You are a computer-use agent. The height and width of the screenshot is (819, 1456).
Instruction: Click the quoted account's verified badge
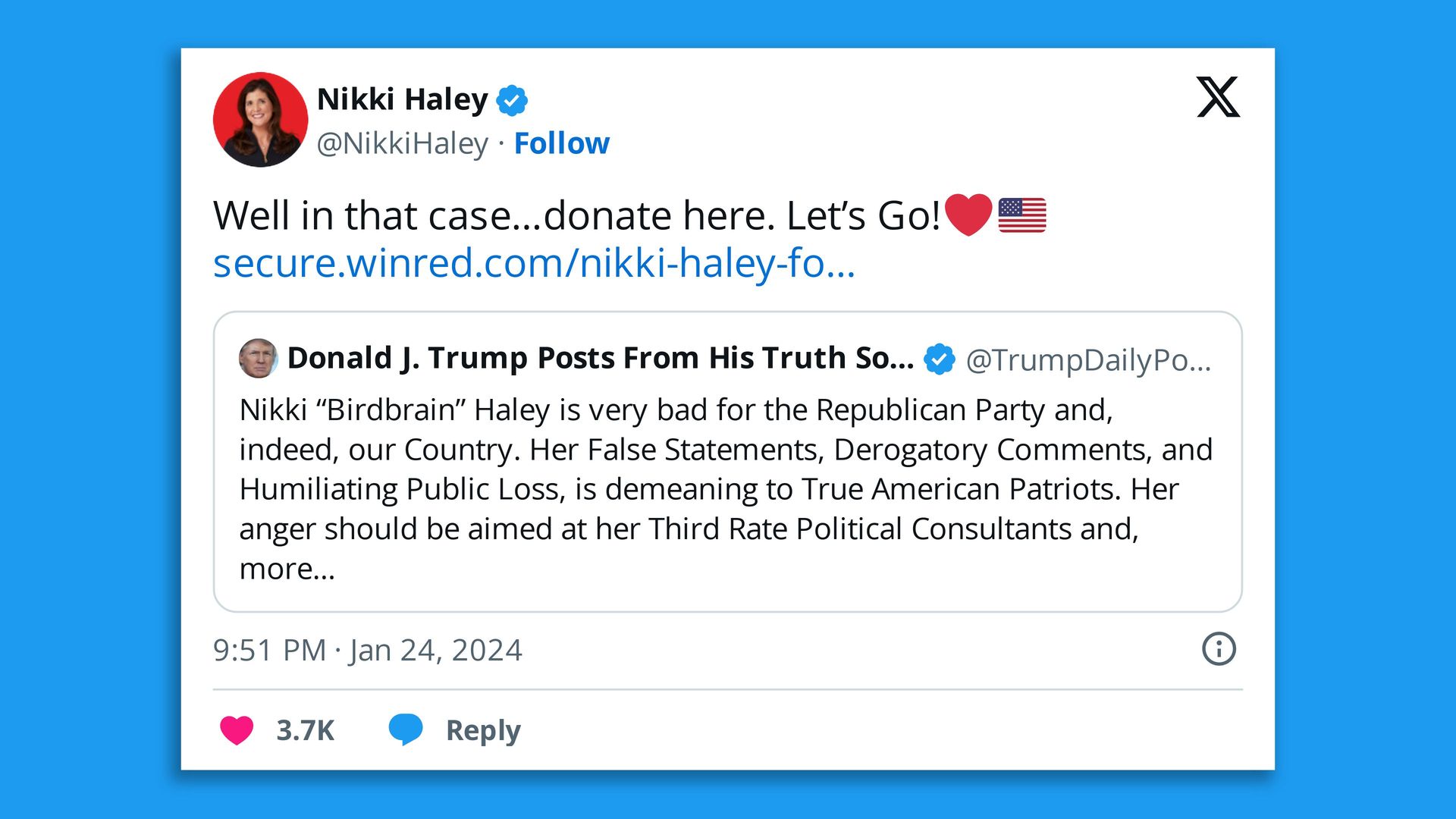click(939, 359)
